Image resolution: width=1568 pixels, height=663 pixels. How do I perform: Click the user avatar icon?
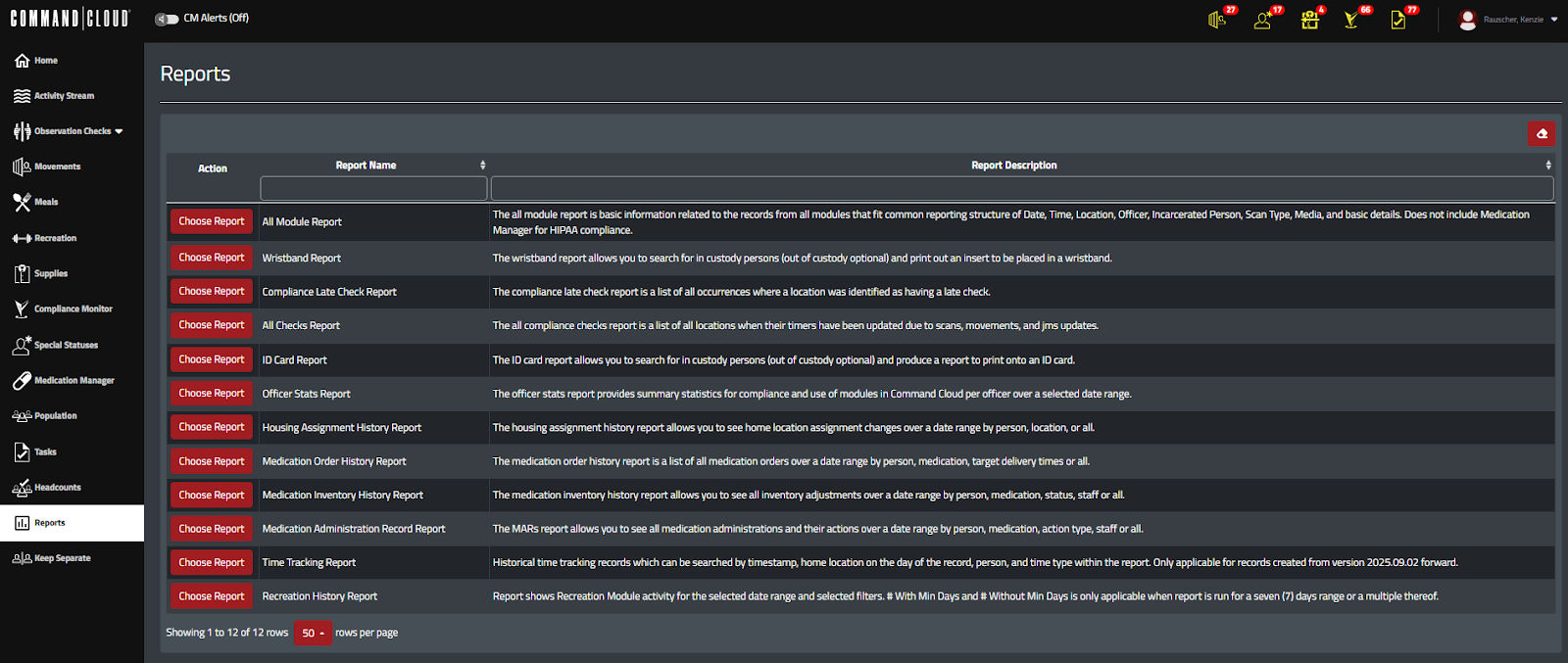(1467, 20)
